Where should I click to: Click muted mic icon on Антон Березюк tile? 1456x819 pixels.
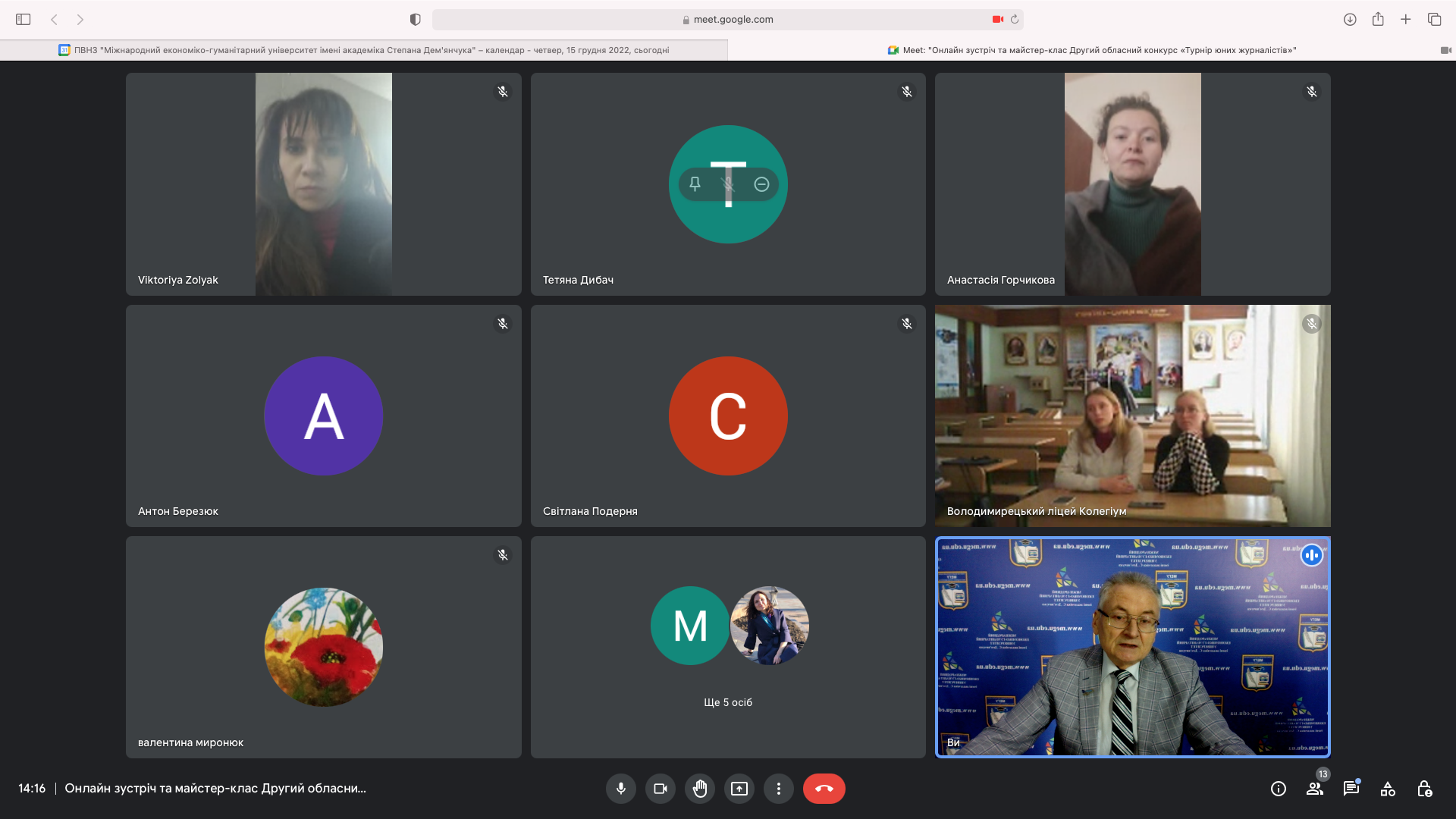[503, 324]
